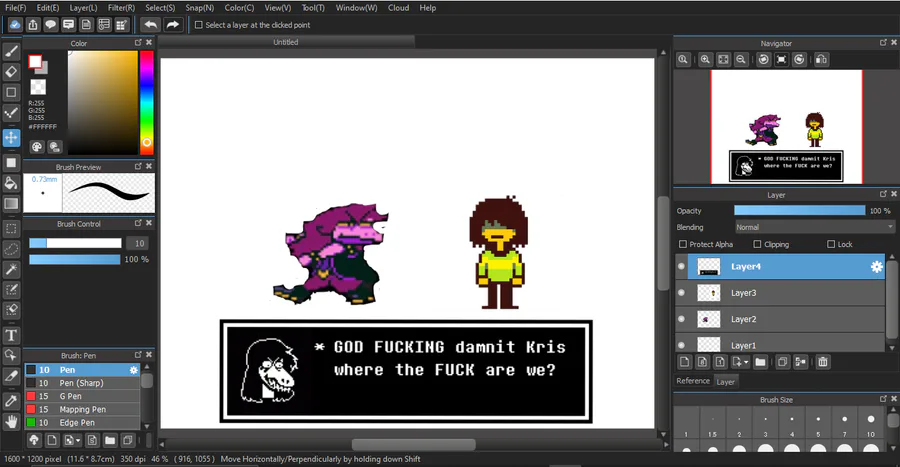Open Pen brush settings gear

134,370
